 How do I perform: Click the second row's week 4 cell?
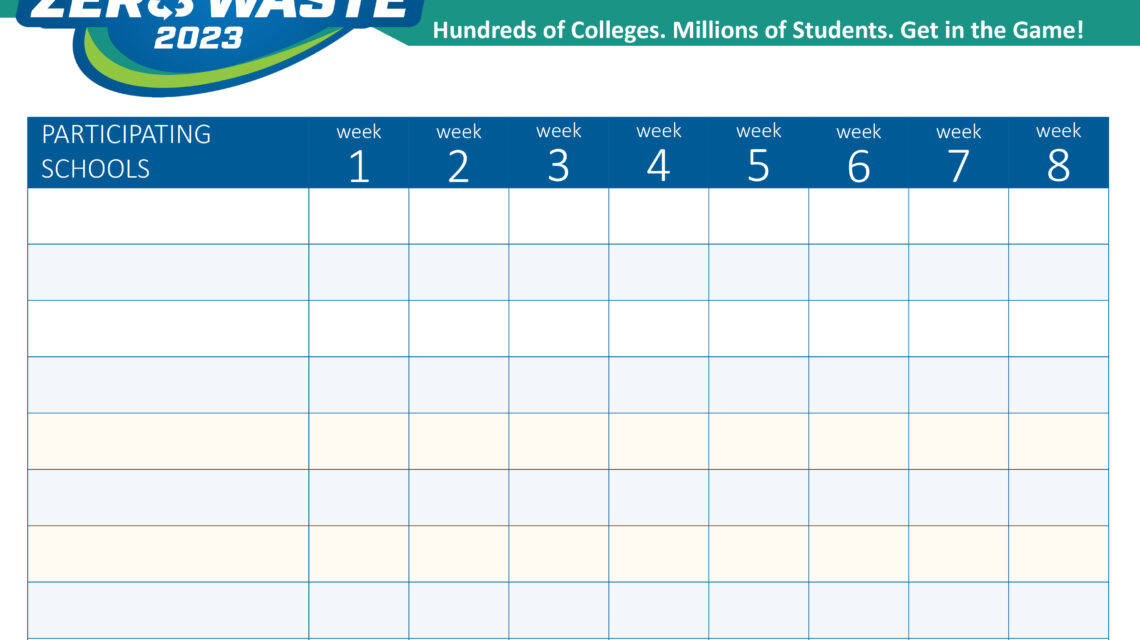[658, 272]
